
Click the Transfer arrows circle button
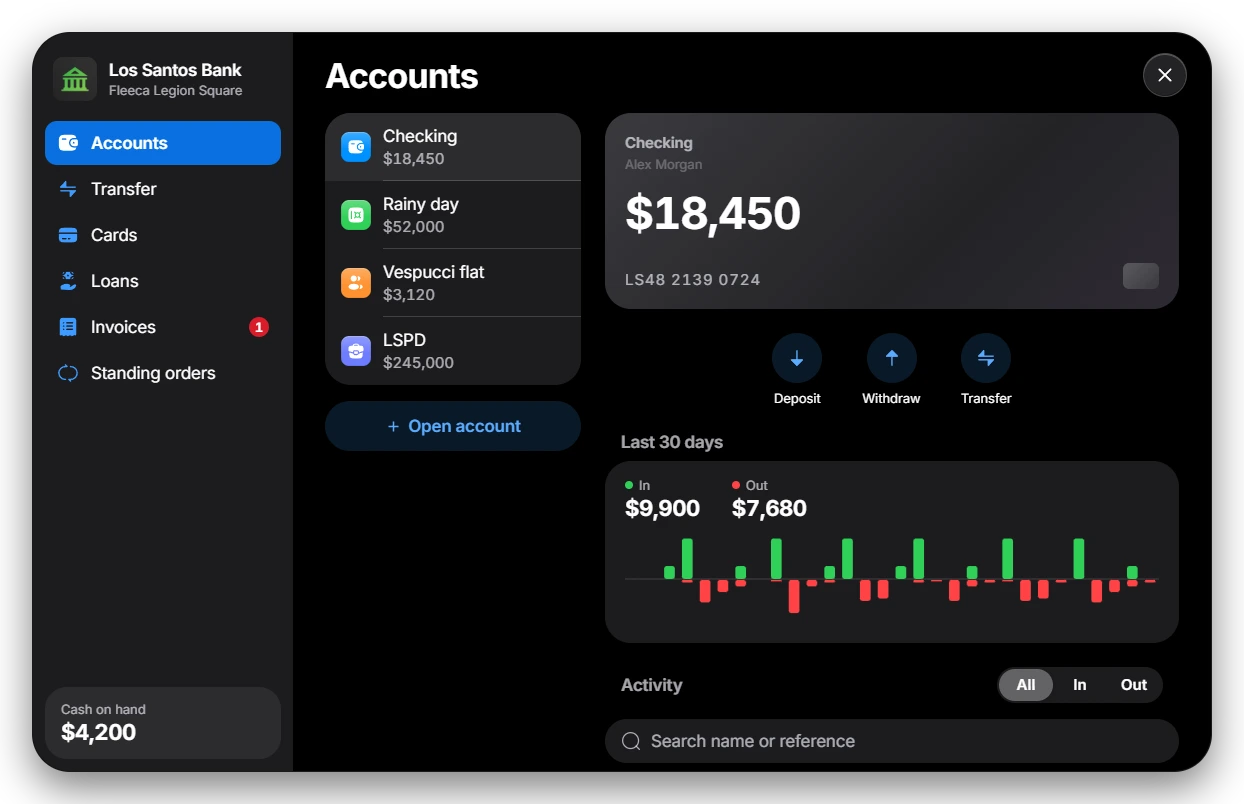click(x=986, y=358)
